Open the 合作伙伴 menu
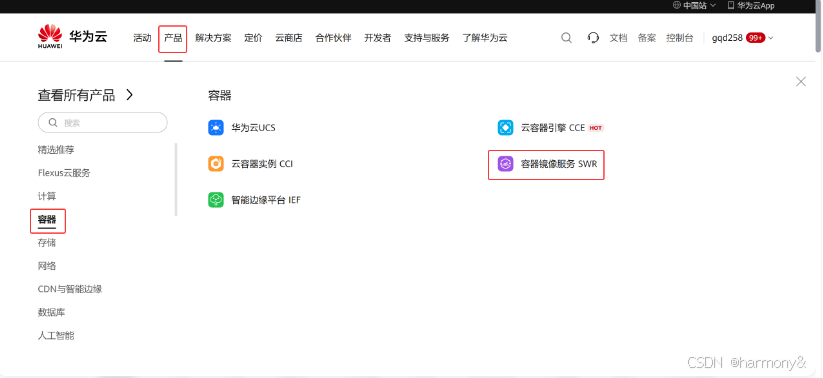This screenshot has height=378, width=823. (333, 38)
